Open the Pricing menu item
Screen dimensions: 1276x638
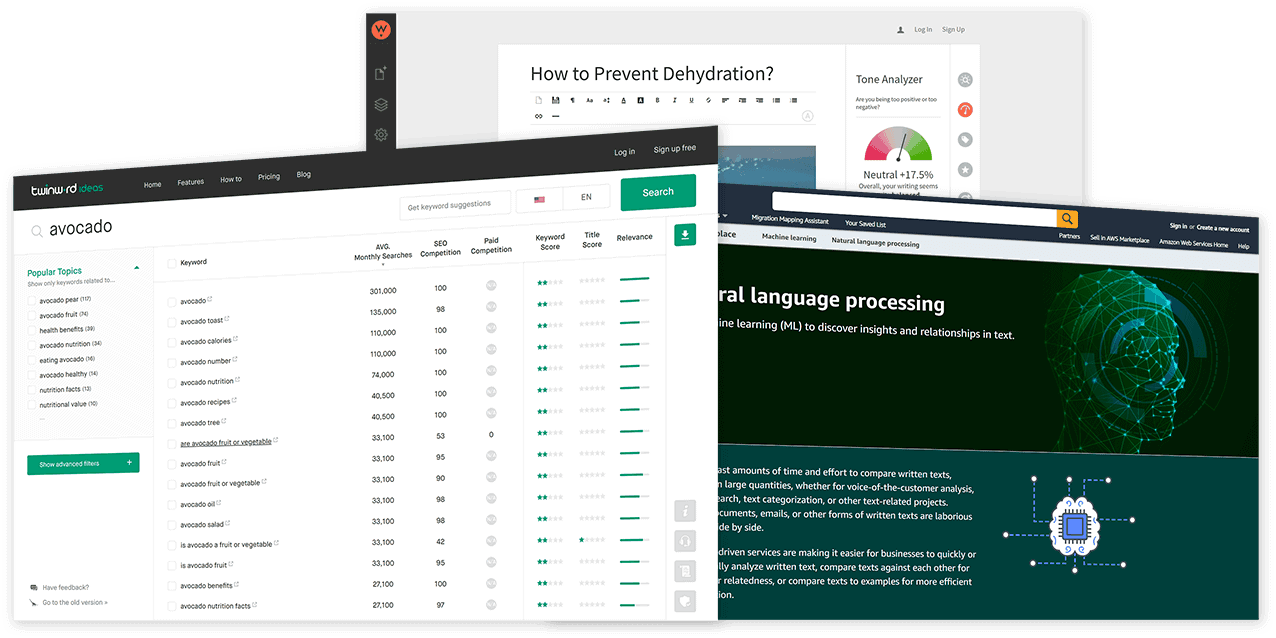[x=269, y=177]
